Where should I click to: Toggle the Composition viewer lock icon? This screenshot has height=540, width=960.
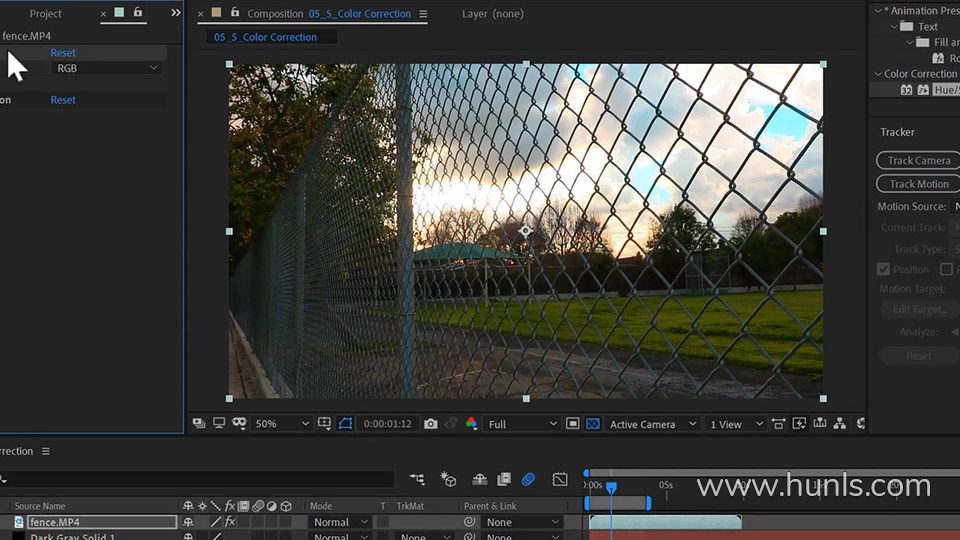(234, 12)
